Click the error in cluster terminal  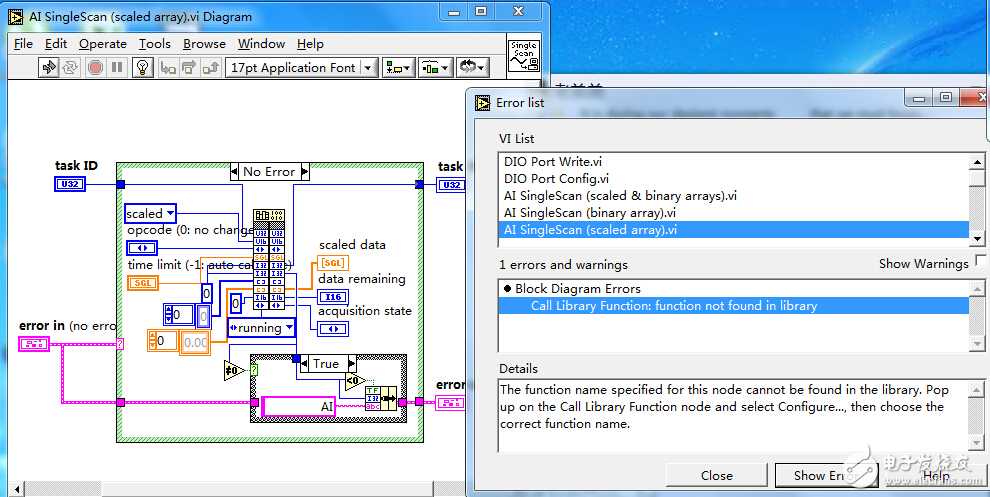[34, 344]
